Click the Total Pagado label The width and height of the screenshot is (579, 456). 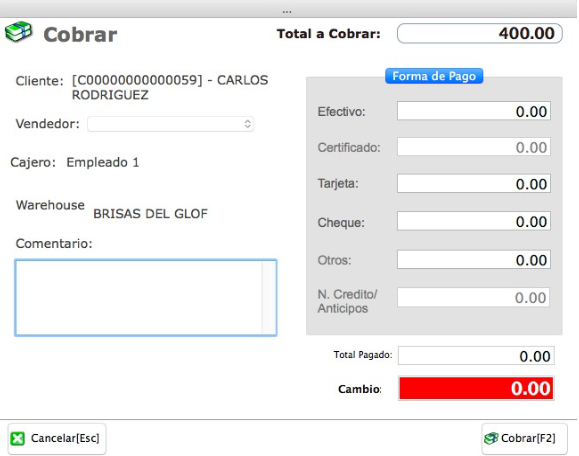click(363, 355)
